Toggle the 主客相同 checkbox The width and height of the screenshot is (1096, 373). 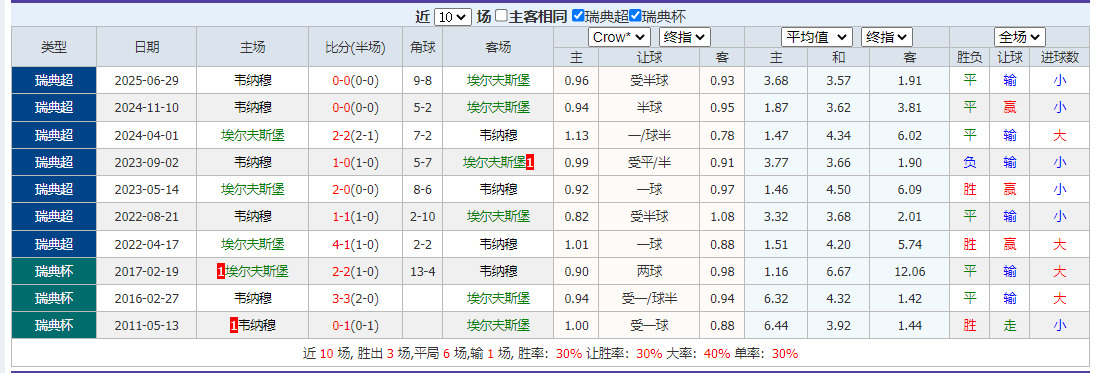click(x=502, y=16)
